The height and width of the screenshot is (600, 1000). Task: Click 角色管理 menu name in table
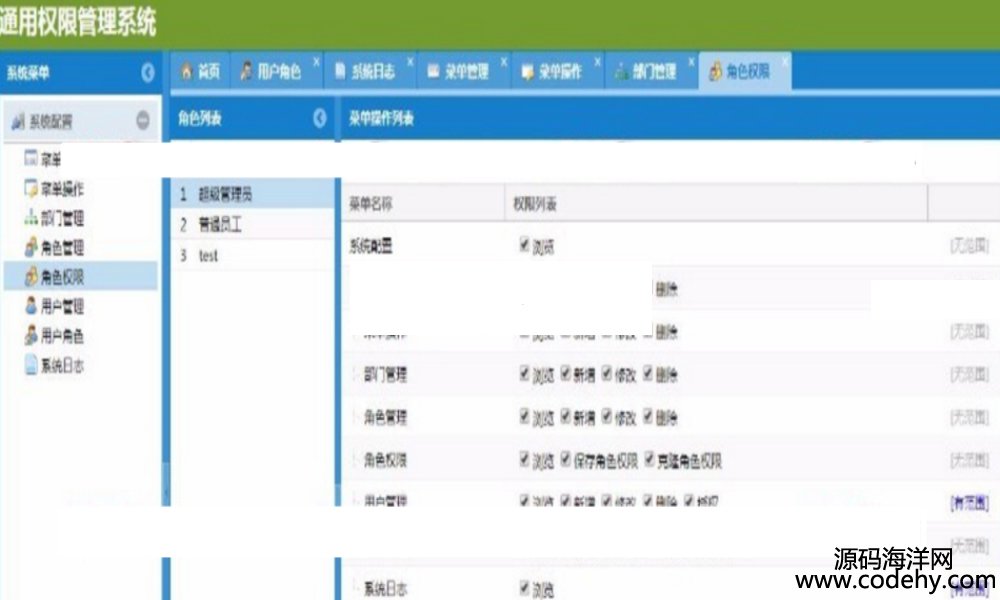coord(385,417)
